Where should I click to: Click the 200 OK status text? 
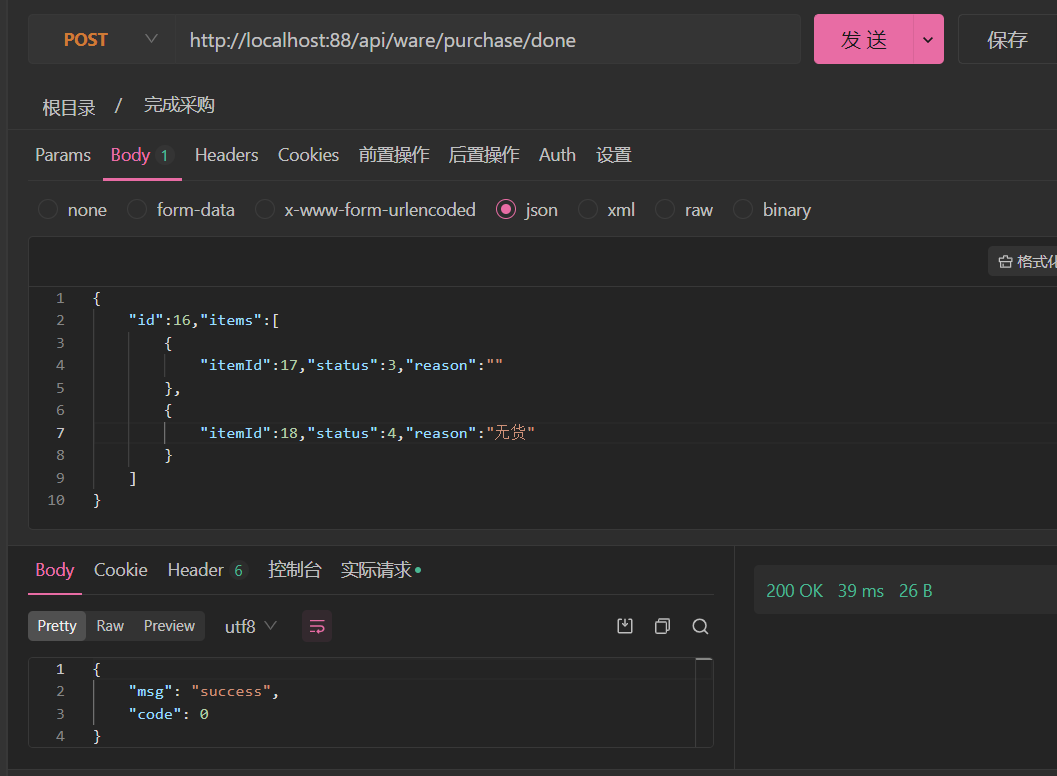point(794,591)
